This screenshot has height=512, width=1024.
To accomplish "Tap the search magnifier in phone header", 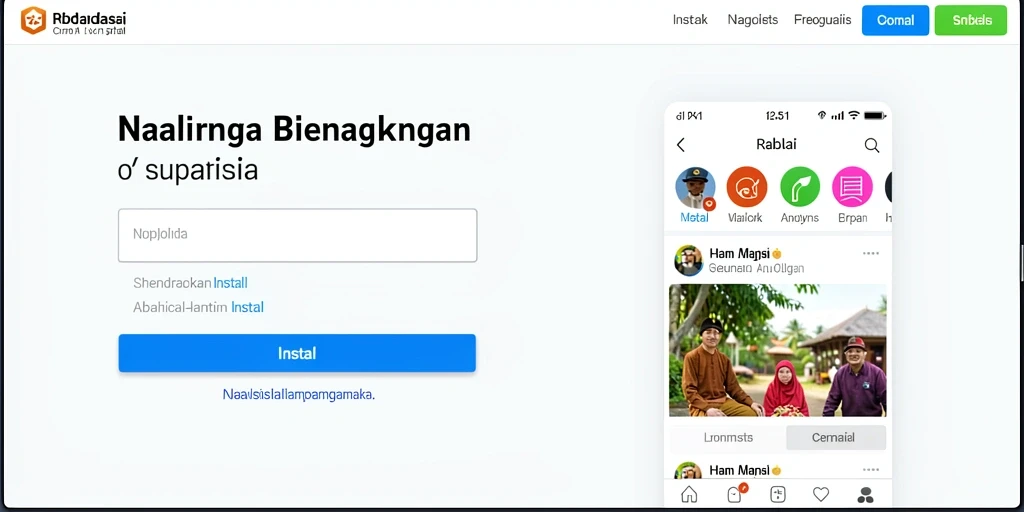I will coord(872,145).
